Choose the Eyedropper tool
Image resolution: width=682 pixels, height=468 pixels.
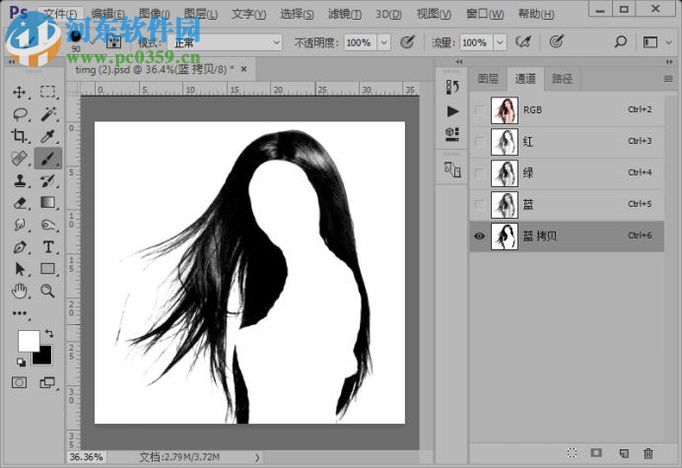point(47,136)
